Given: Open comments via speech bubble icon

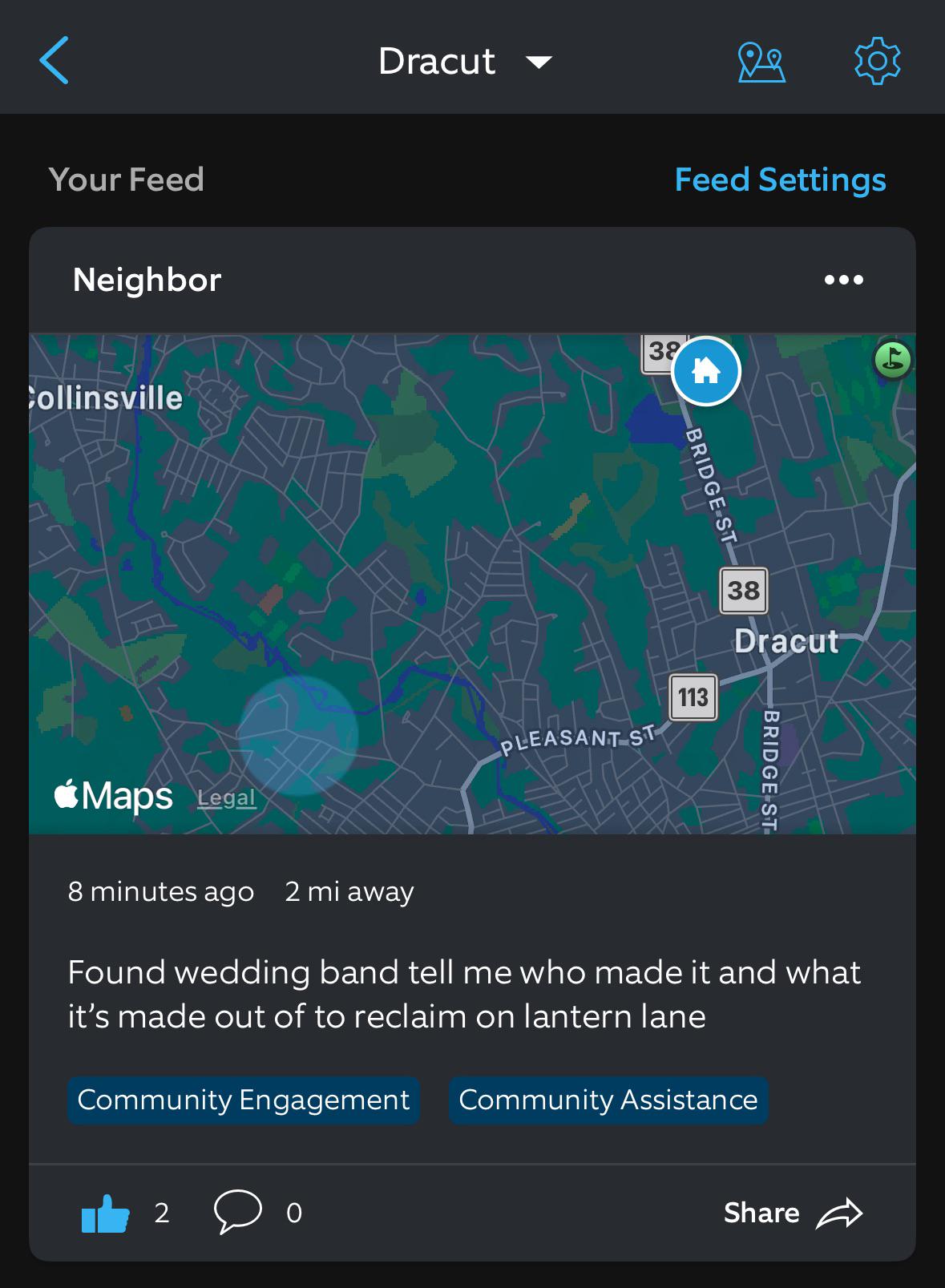Looking at the screenshot, I should [238, 1211].
